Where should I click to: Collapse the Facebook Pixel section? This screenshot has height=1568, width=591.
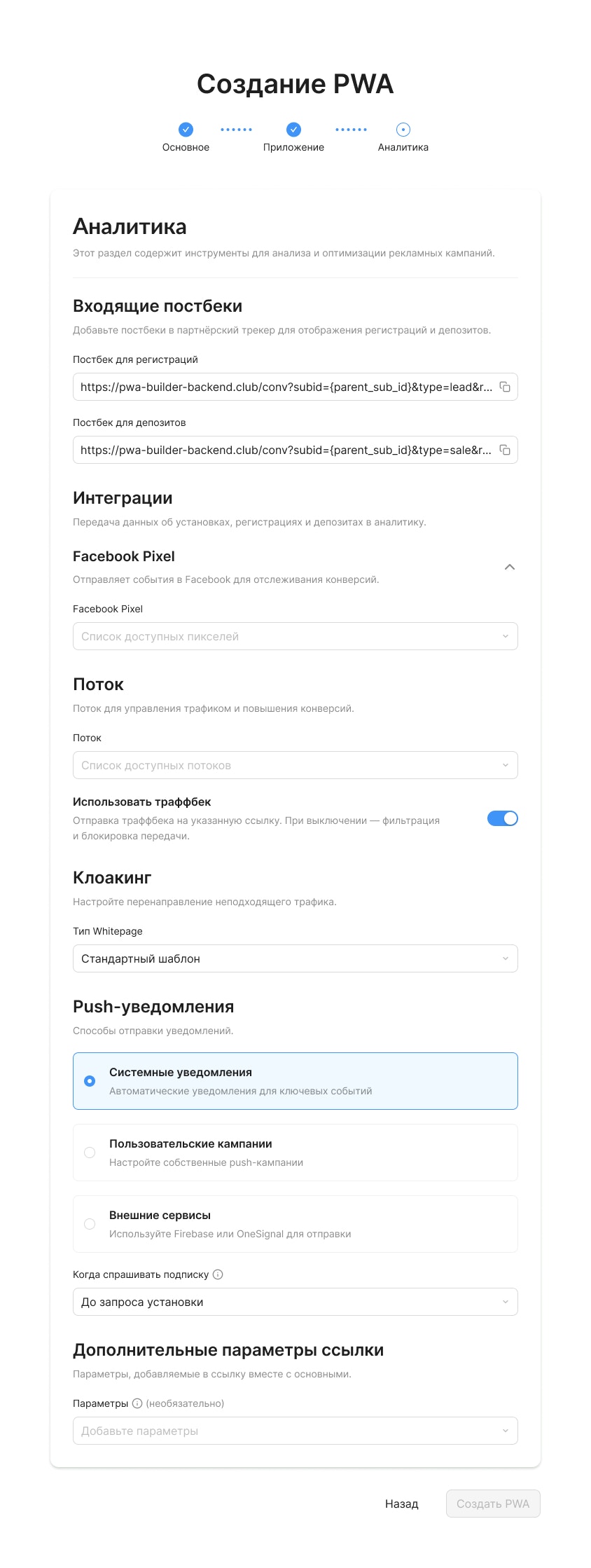510,566
